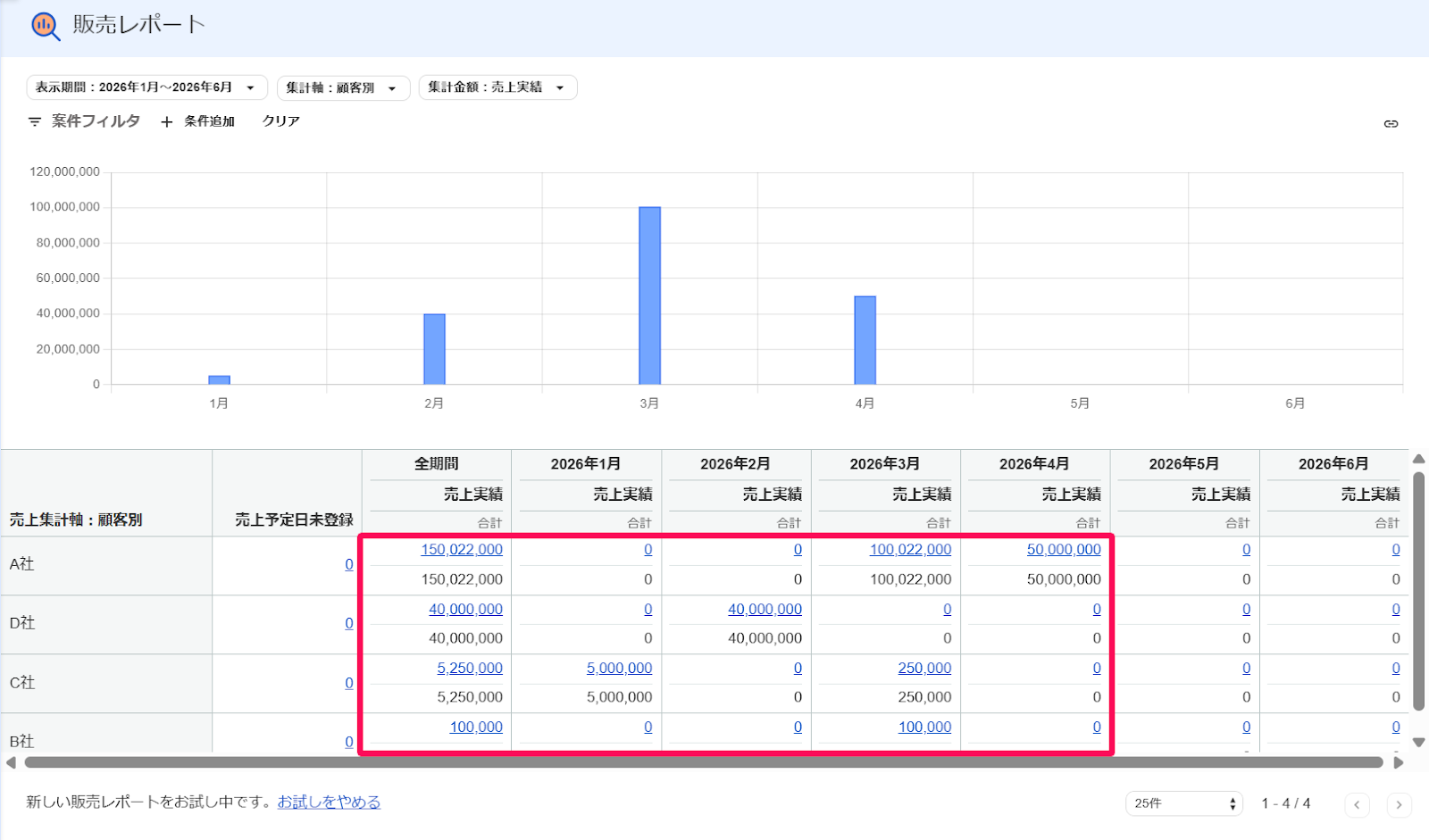Click horizontal scrollbar left arrow
1429x840 pixels.
point(11,762)
